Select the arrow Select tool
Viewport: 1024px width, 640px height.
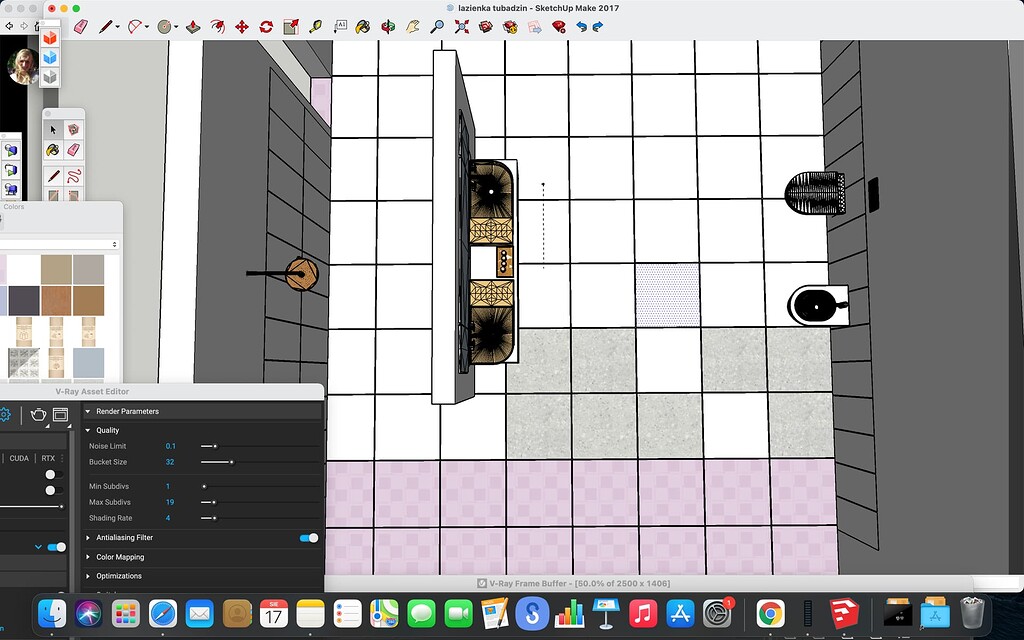[53, 130]
